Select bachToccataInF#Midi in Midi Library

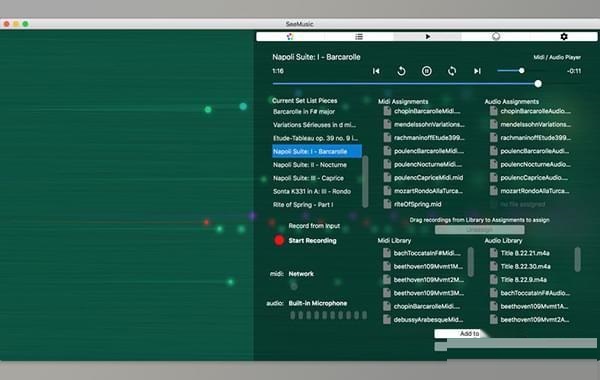click(423, 253)
